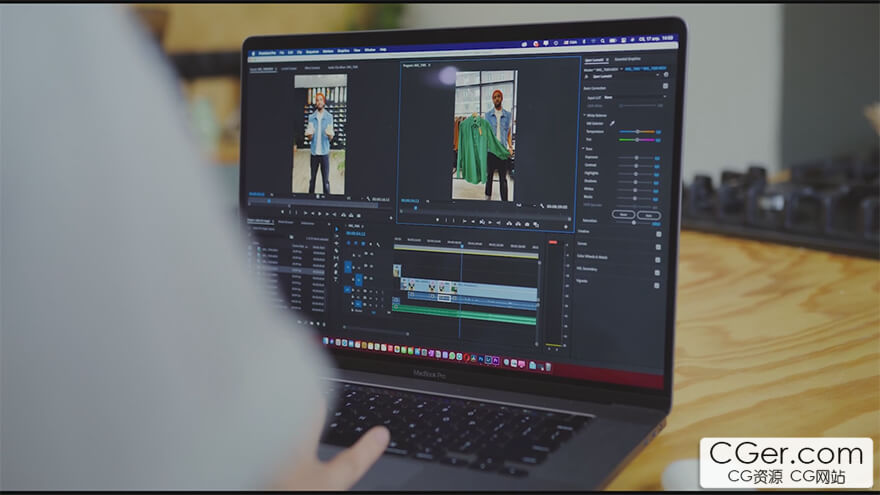Viewport: 880px width, 495px height.
Task: Add marker in Program monitor
Action: coord(437,219)
